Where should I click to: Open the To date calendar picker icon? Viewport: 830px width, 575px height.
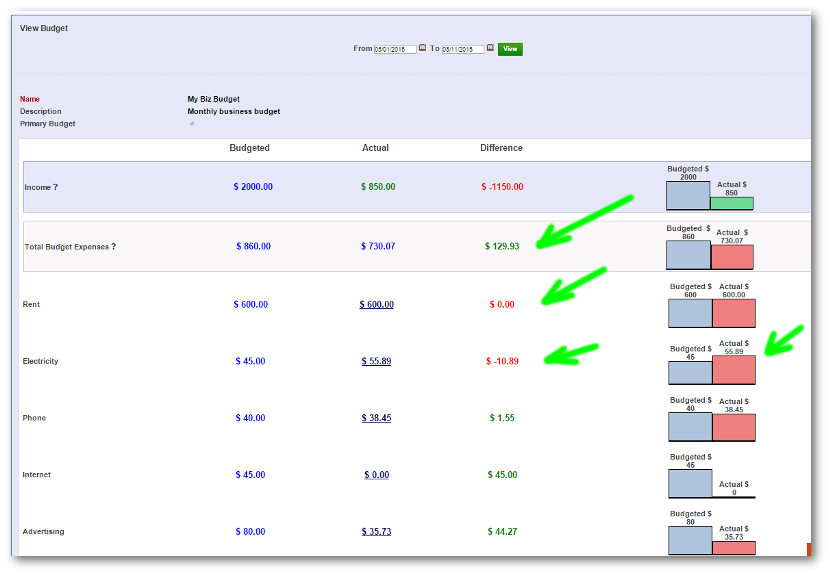(490, 48)
